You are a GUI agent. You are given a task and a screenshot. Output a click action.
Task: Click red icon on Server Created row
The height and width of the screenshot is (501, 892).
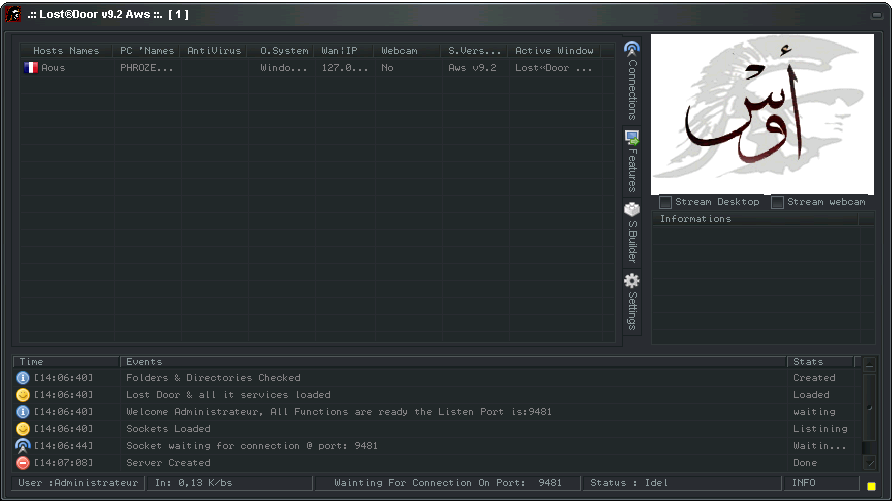tap(23, 463)
